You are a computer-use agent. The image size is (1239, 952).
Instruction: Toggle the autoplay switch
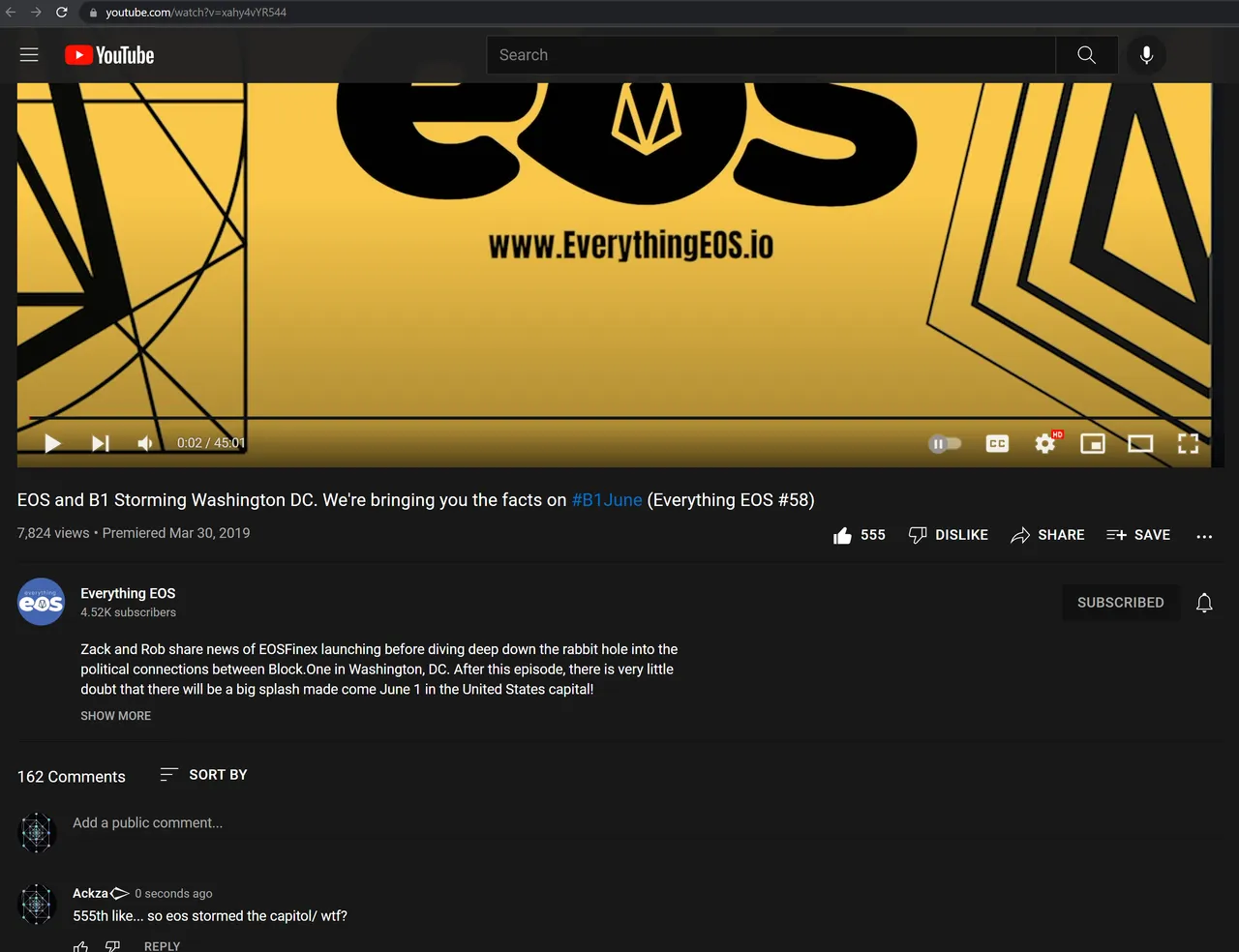click(945, 443)
